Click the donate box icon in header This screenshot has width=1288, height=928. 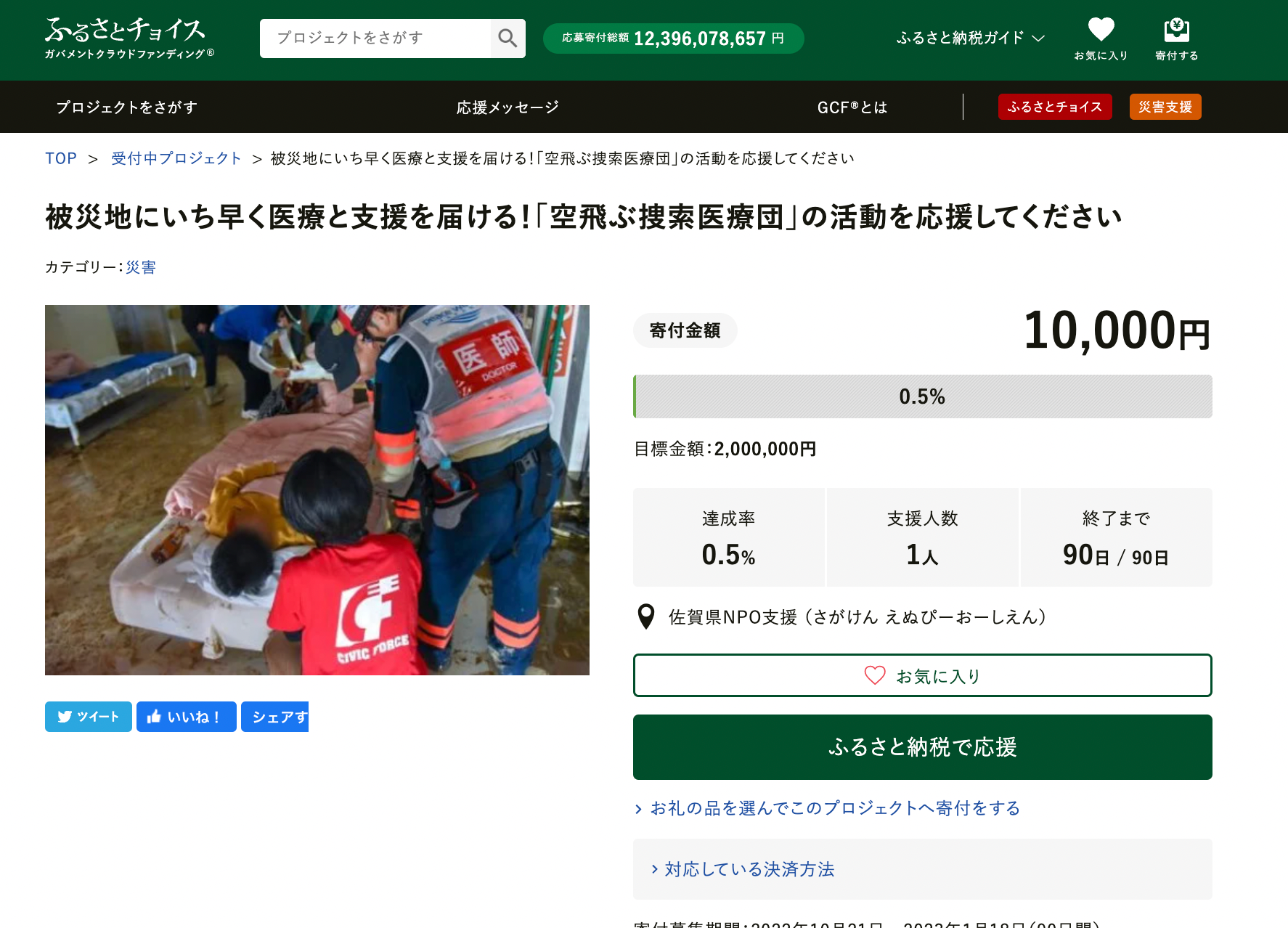(x=1176, y=39)
